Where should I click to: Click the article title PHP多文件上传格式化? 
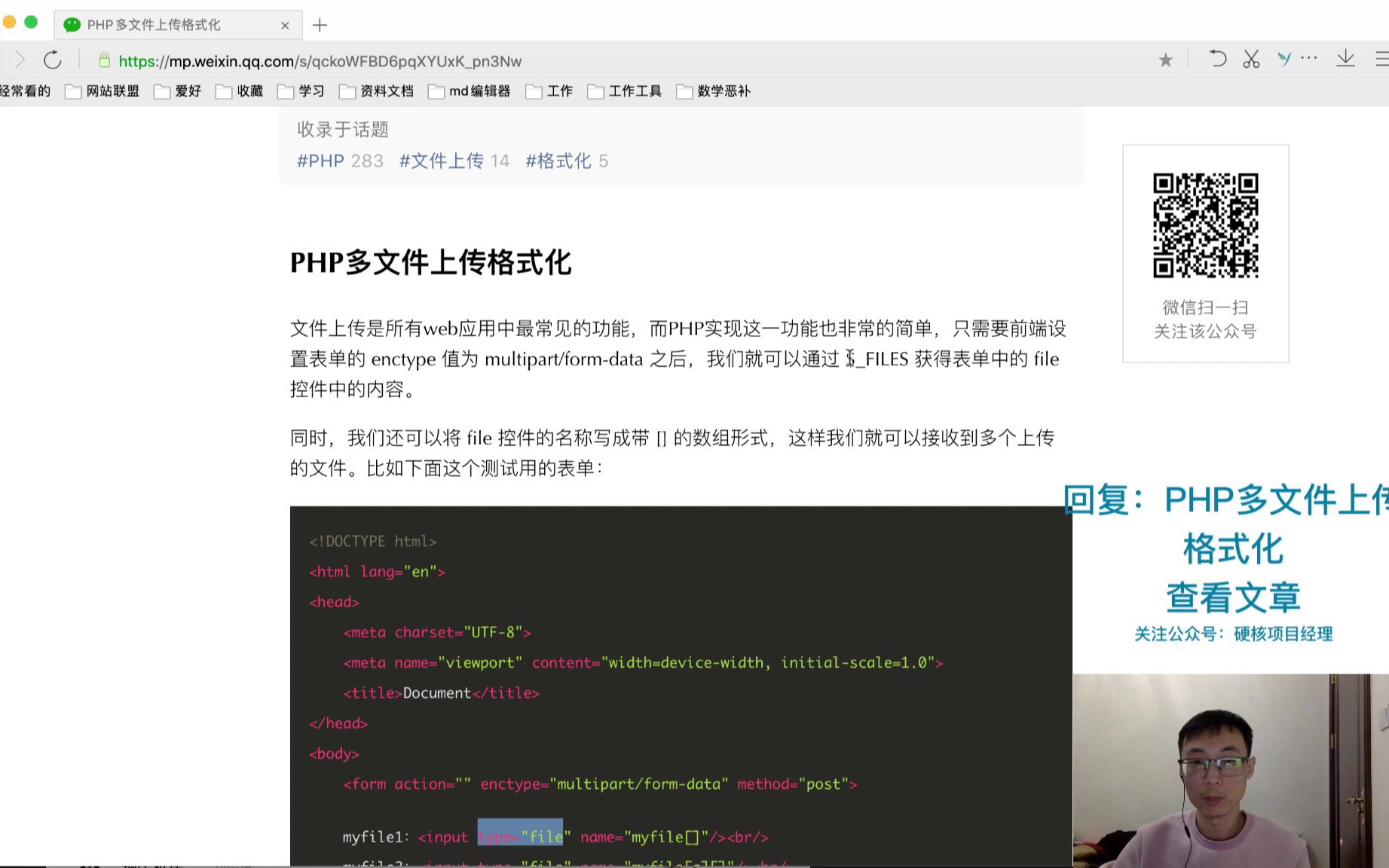pyautogui.click(x=431, y=262)
